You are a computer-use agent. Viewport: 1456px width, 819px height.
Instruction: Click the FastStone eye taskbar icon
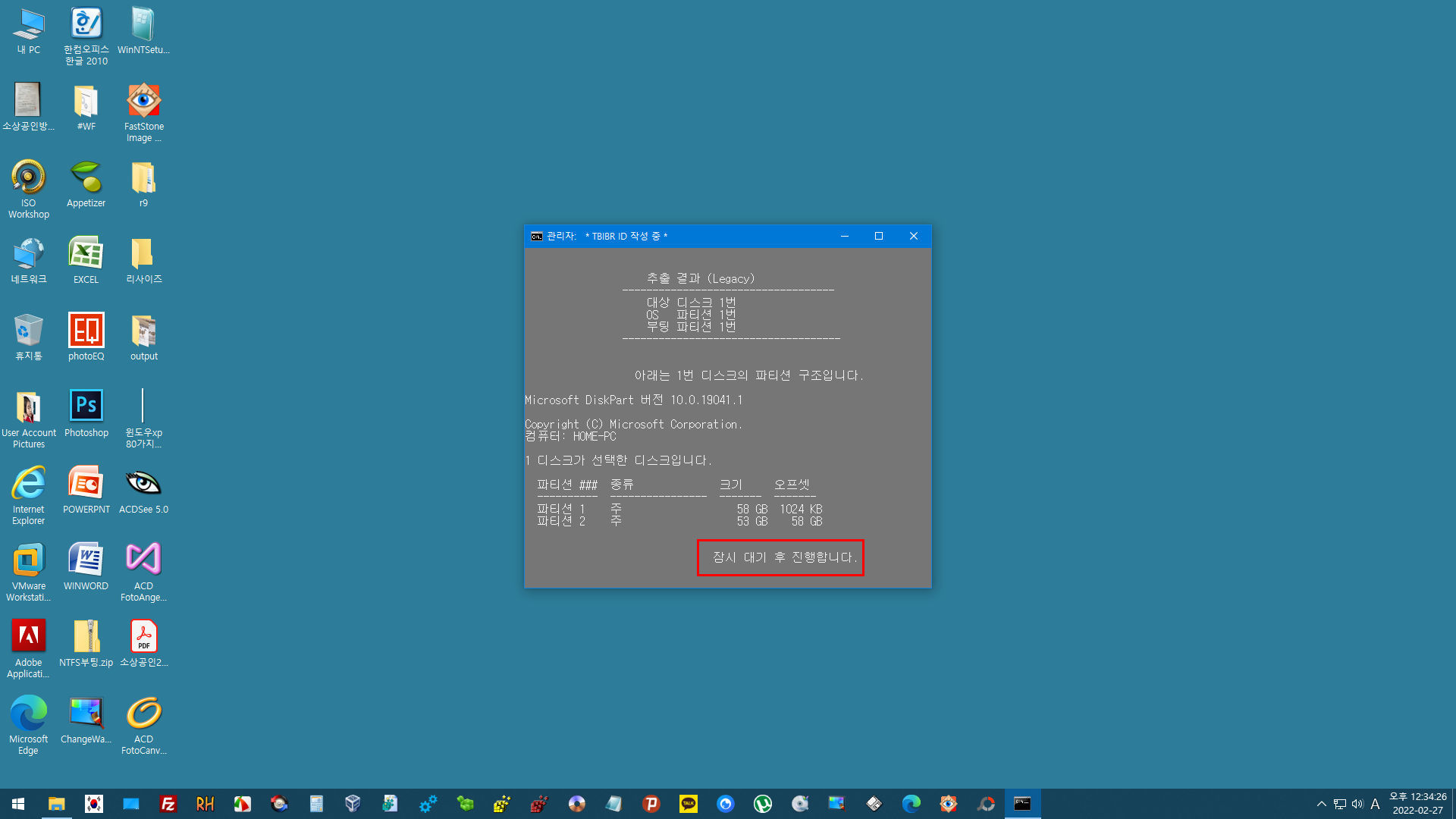tap(949, 804)
